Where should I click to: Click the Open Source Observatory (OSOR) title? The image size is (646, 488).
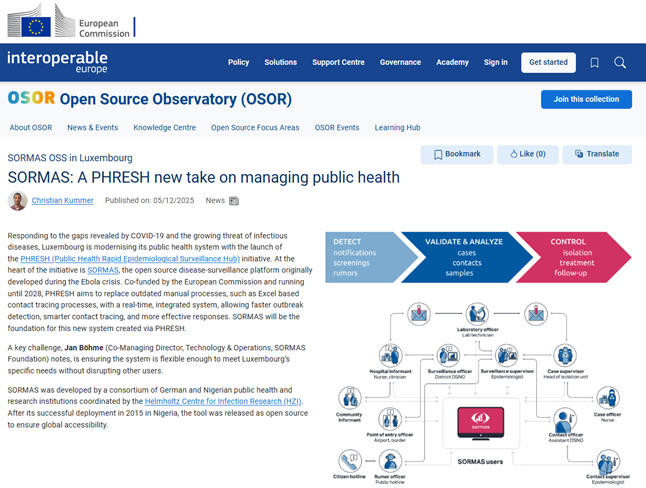pyautogui.click(x=176, y=99)
